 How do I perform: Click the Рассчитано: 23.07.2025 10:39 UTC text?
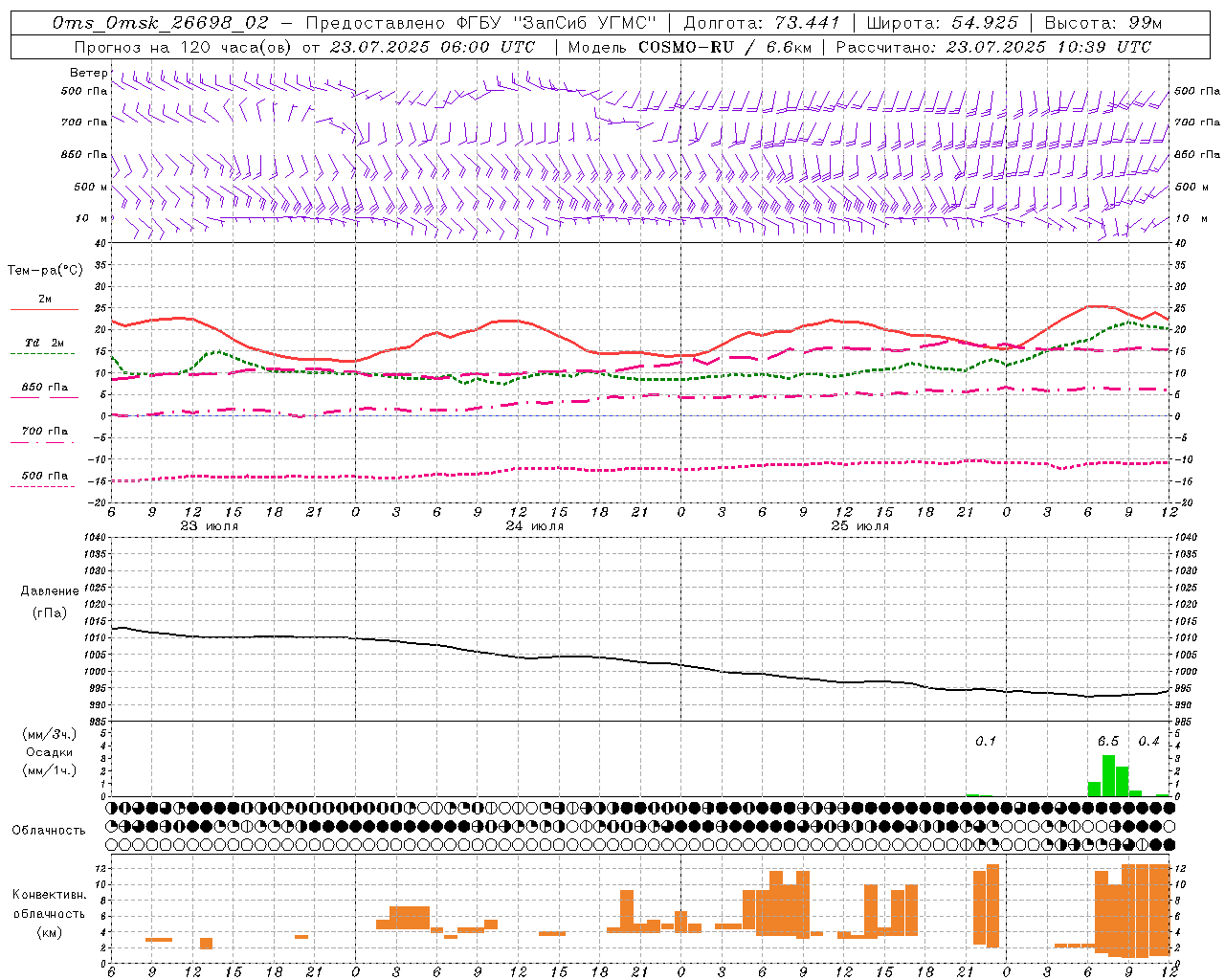[x=993, y=47]
